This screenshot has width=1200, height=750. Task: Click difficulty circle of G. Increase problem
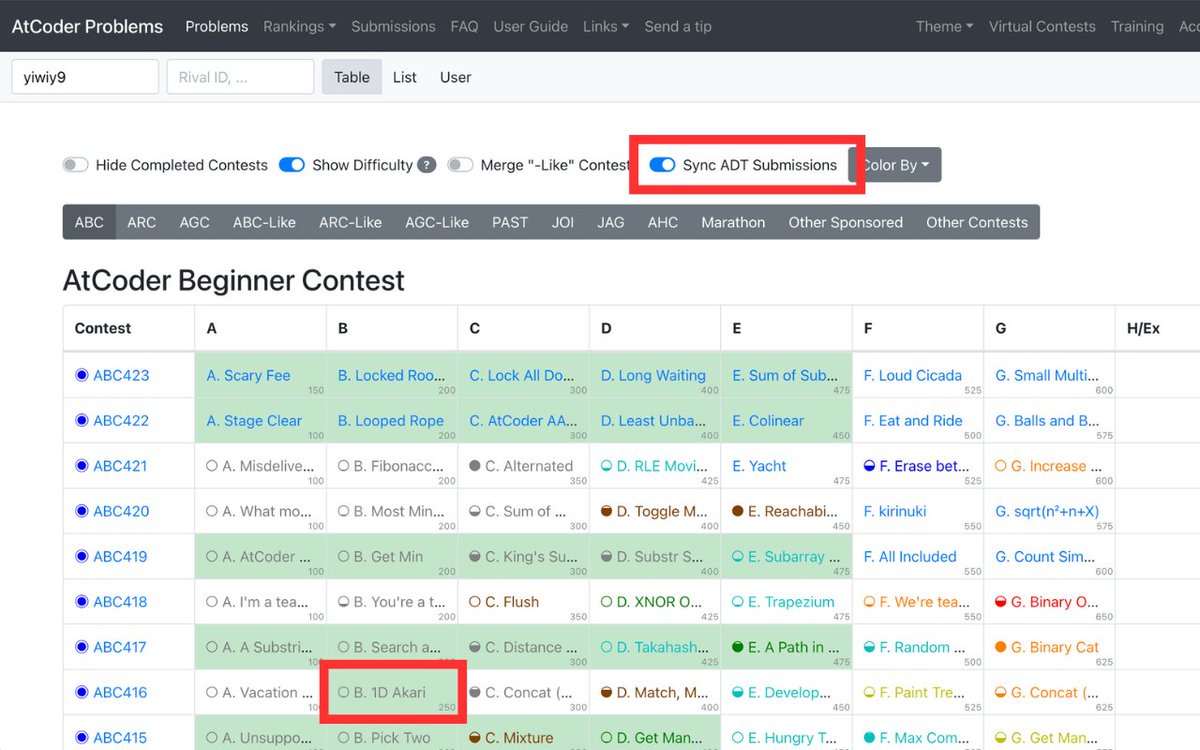click(x=1001, y=466)
